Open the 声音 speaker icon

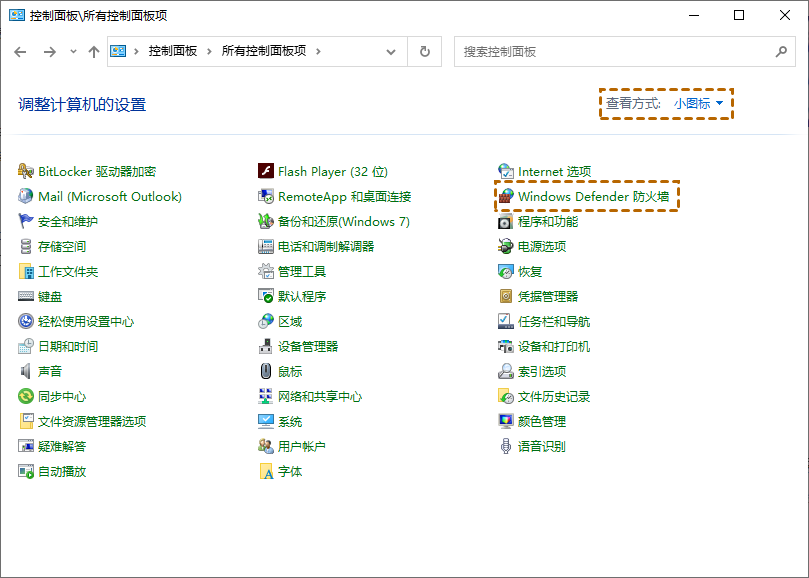tap(25, 371)
